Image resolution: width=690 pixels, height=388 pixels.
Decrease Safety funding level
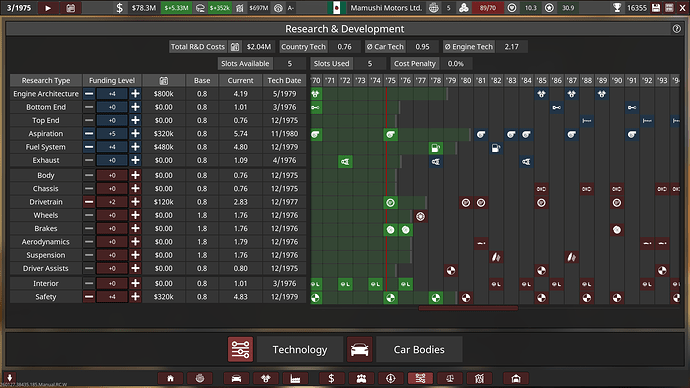tap(89, 297)
